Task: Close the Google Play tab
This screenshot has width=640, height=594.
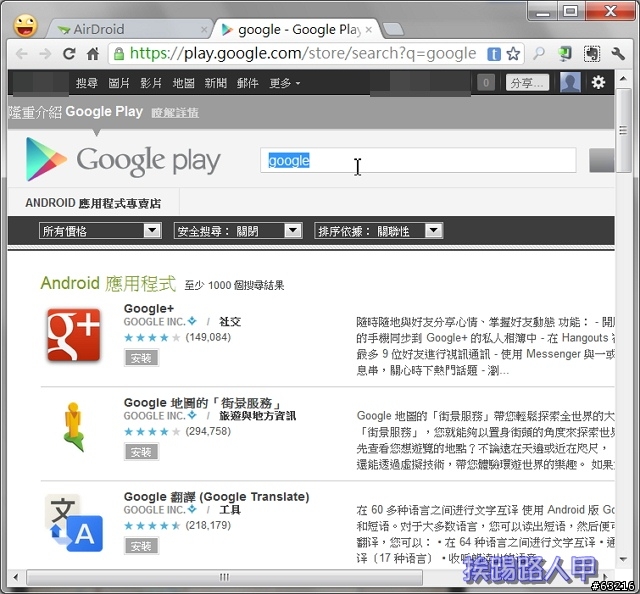Action: 369,30
